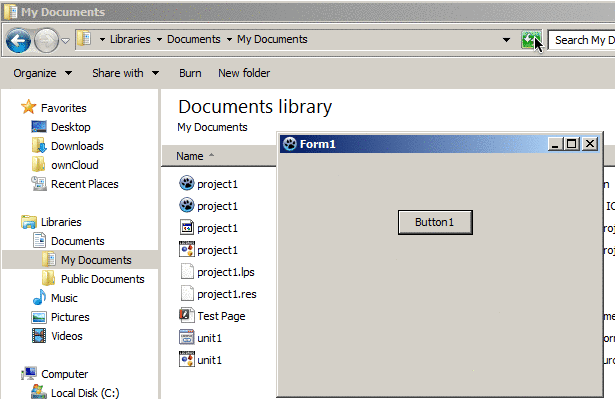Screen dimensions: 615x399
Task: Click the My Documents title bar folder icon
Action: (10, 12)
